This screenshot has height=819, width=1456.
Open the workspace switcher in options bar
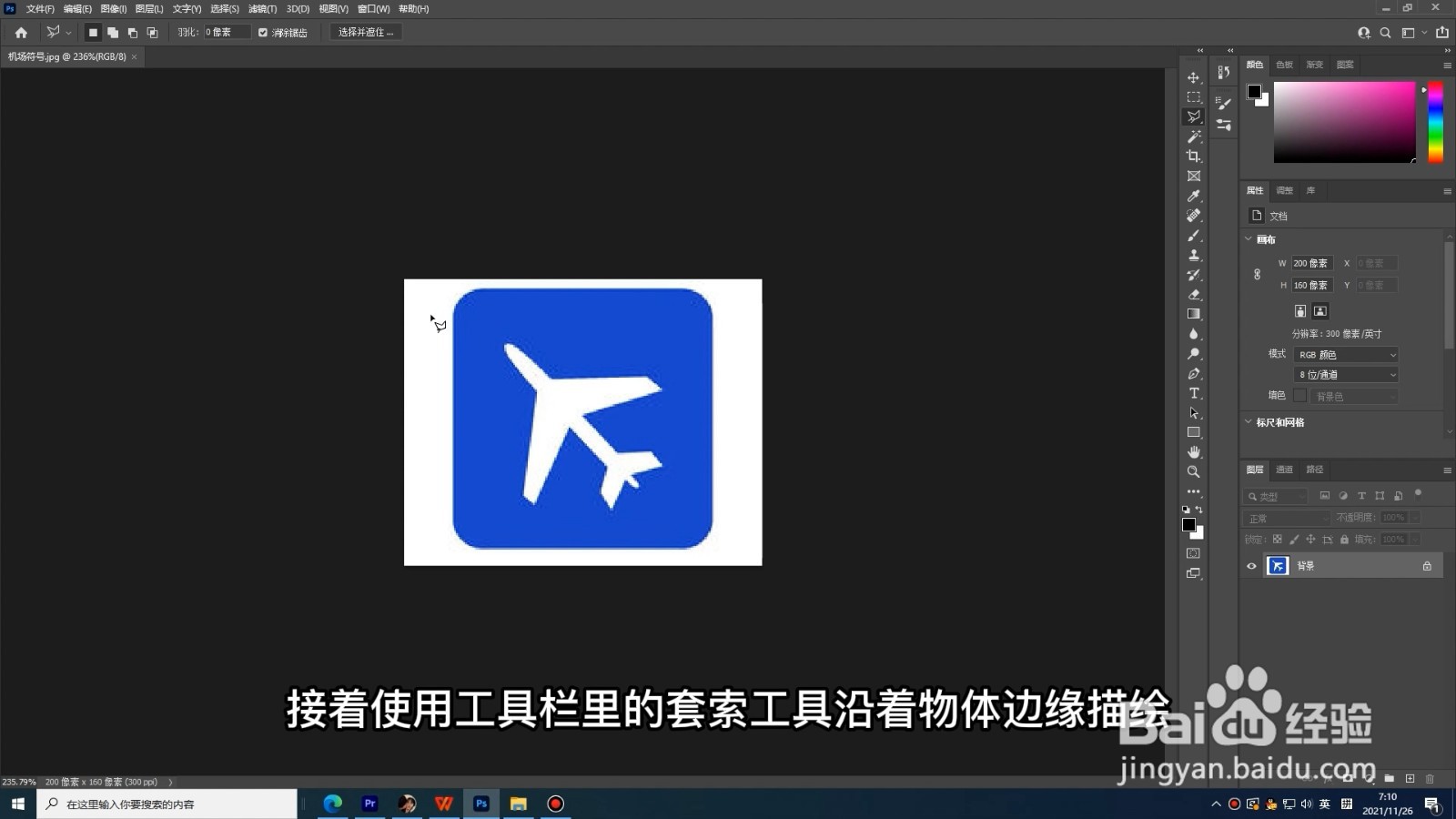1412,33
